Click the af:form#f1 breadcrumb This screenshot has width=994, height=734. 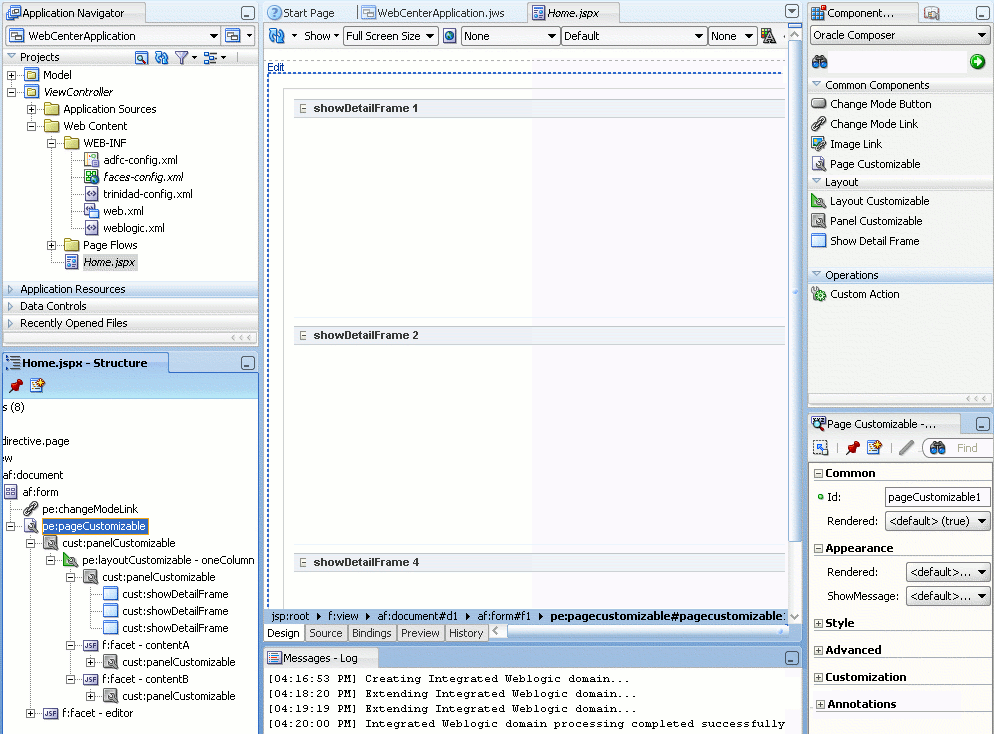click(x=504, y=616)
